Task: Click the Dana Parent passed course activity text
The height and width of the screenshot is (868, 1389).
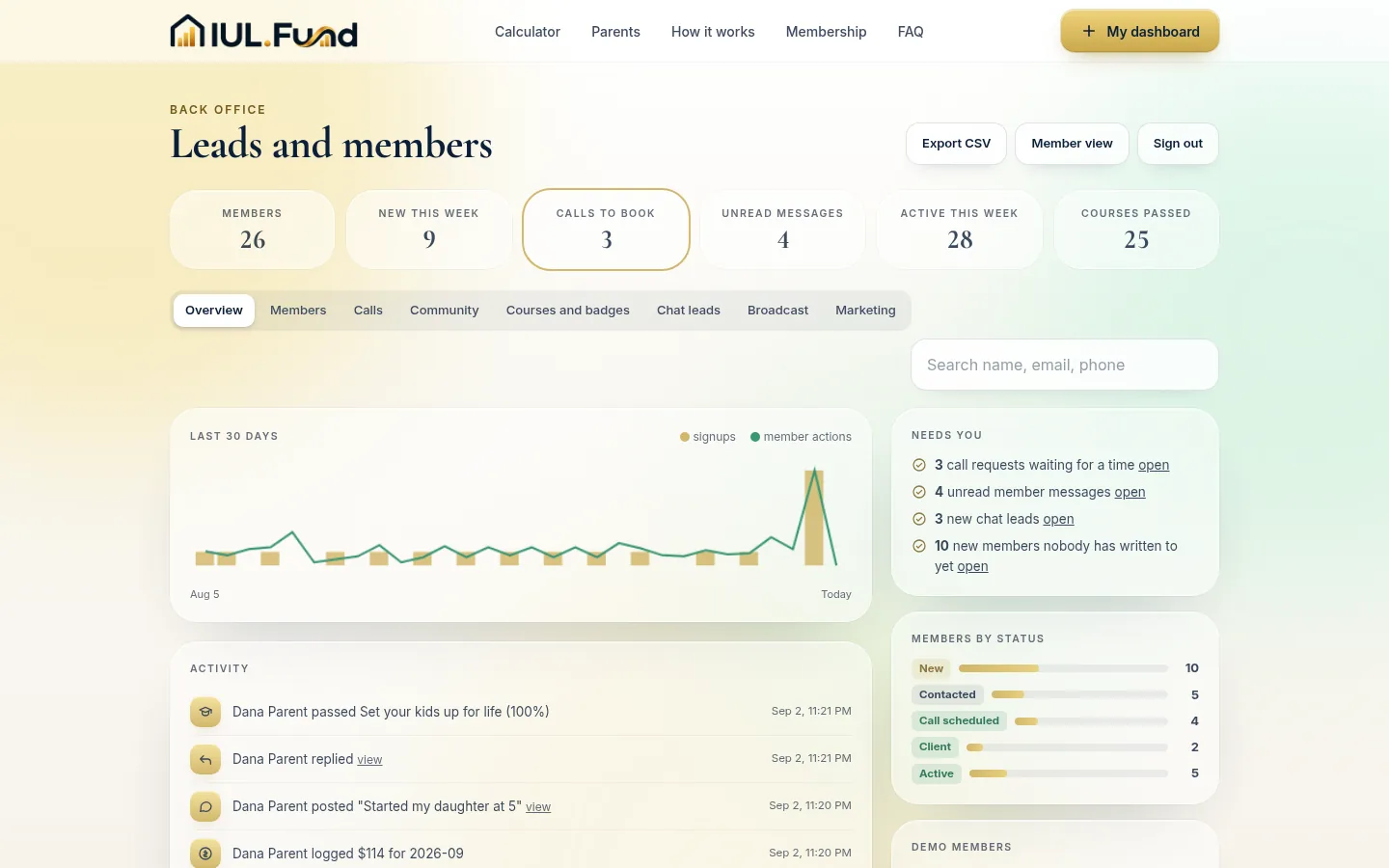Action: pos(391,712)
